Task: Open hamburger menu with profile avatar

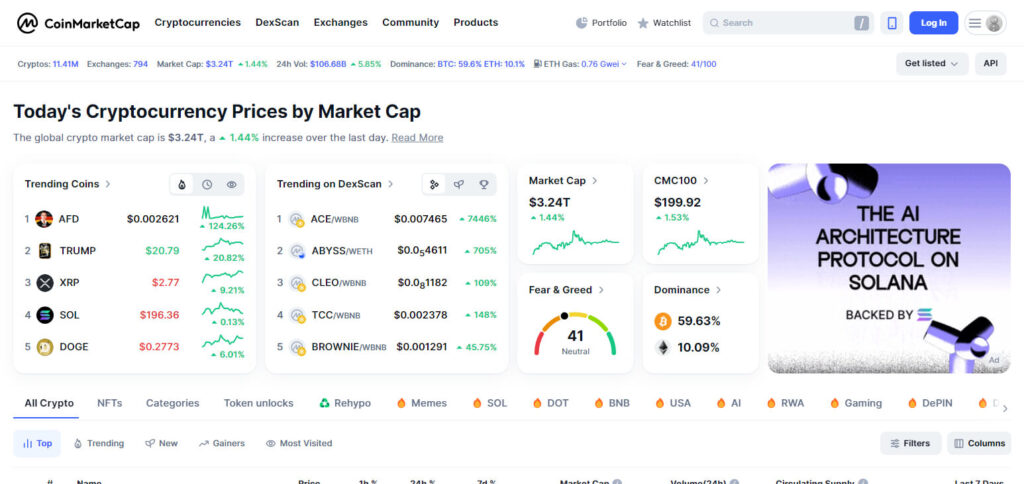Action: pos(985,23)
